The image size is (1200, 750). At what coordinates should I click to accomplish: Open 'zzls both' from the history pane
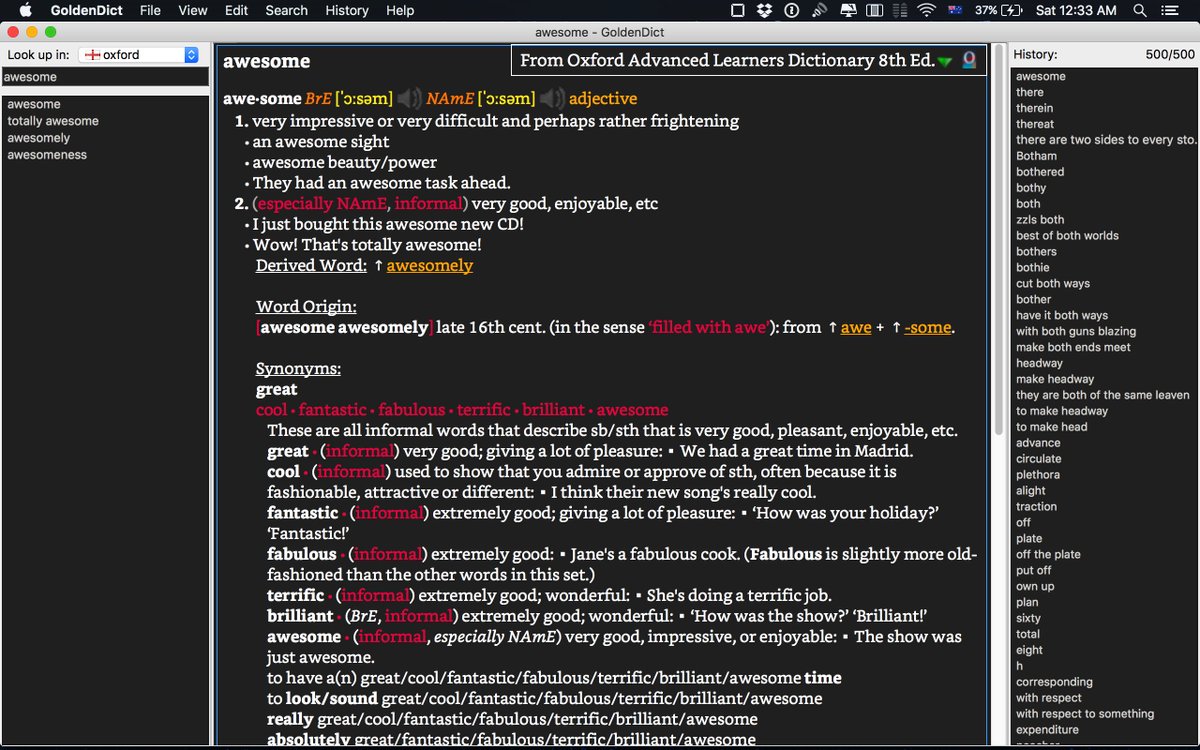[x=1040, y=220]
